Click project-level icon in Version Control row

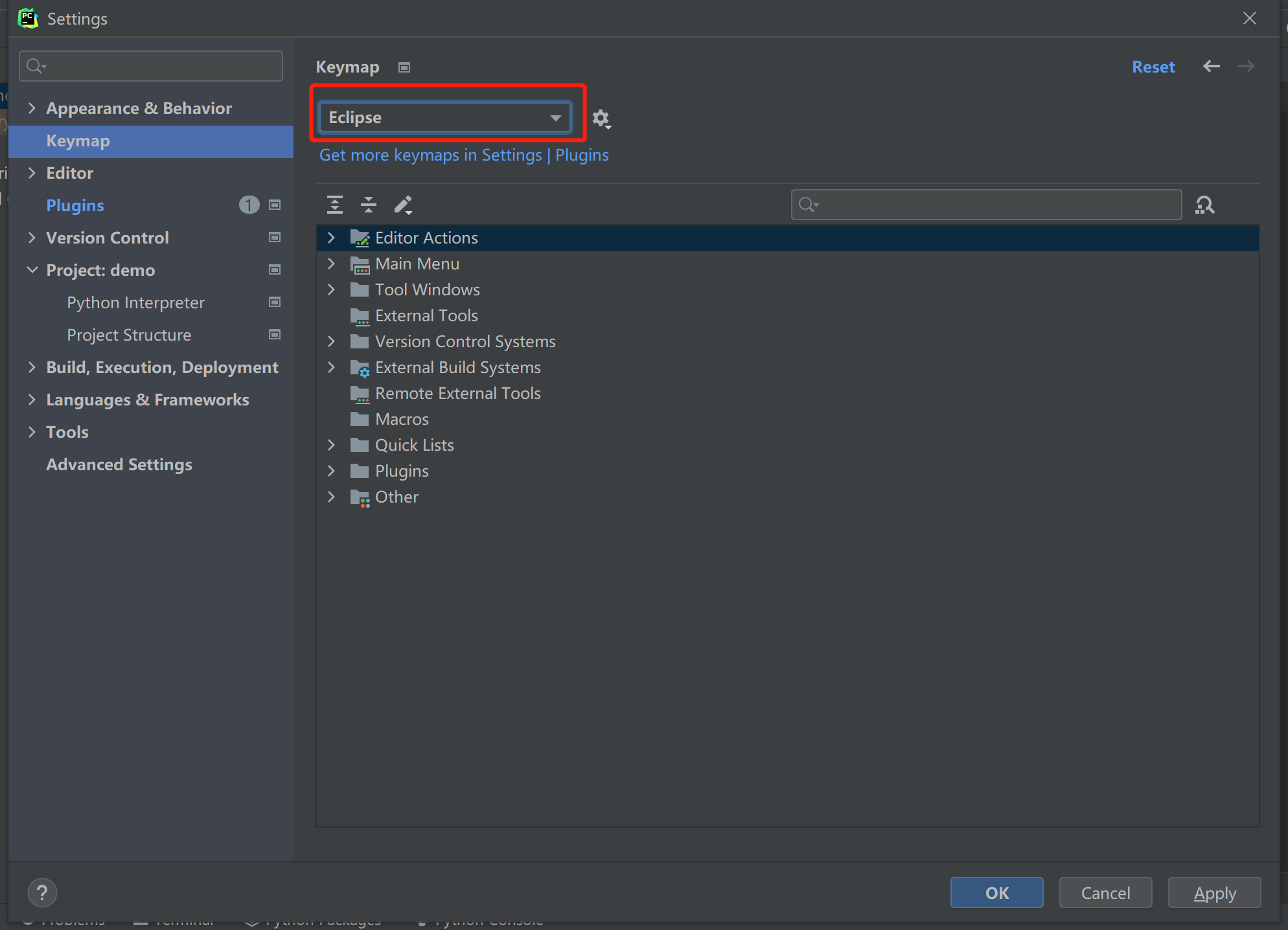pyautogui.click(x=275, y=237)
